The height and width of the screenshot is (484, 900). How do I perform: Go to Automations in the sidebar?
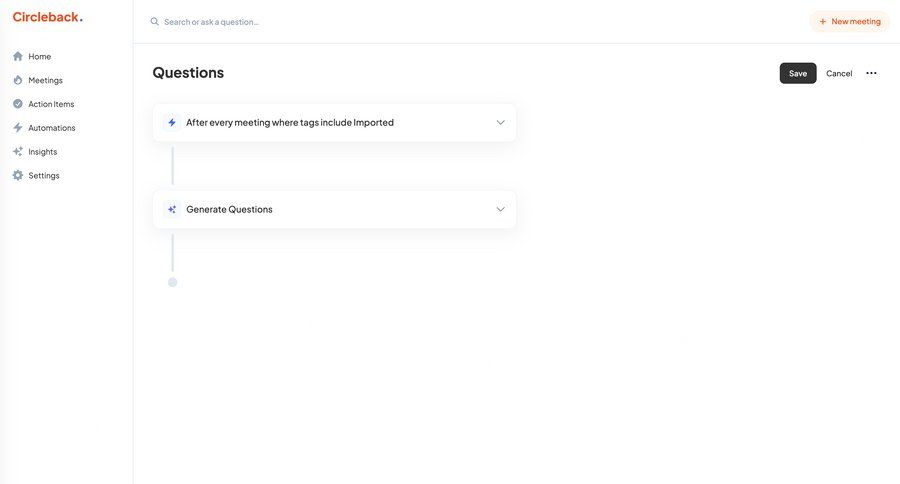click(51, 128)
